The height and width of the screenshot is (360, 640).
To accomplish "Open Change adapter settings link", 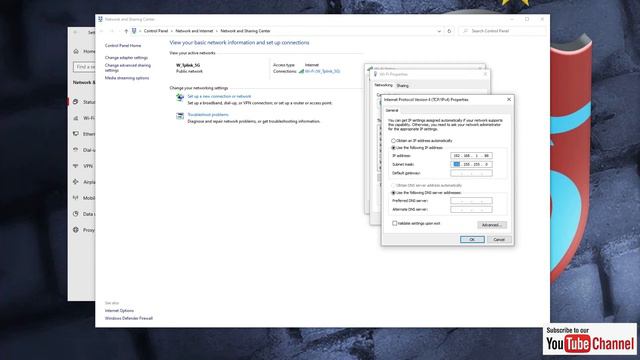I will coord(126,58).
